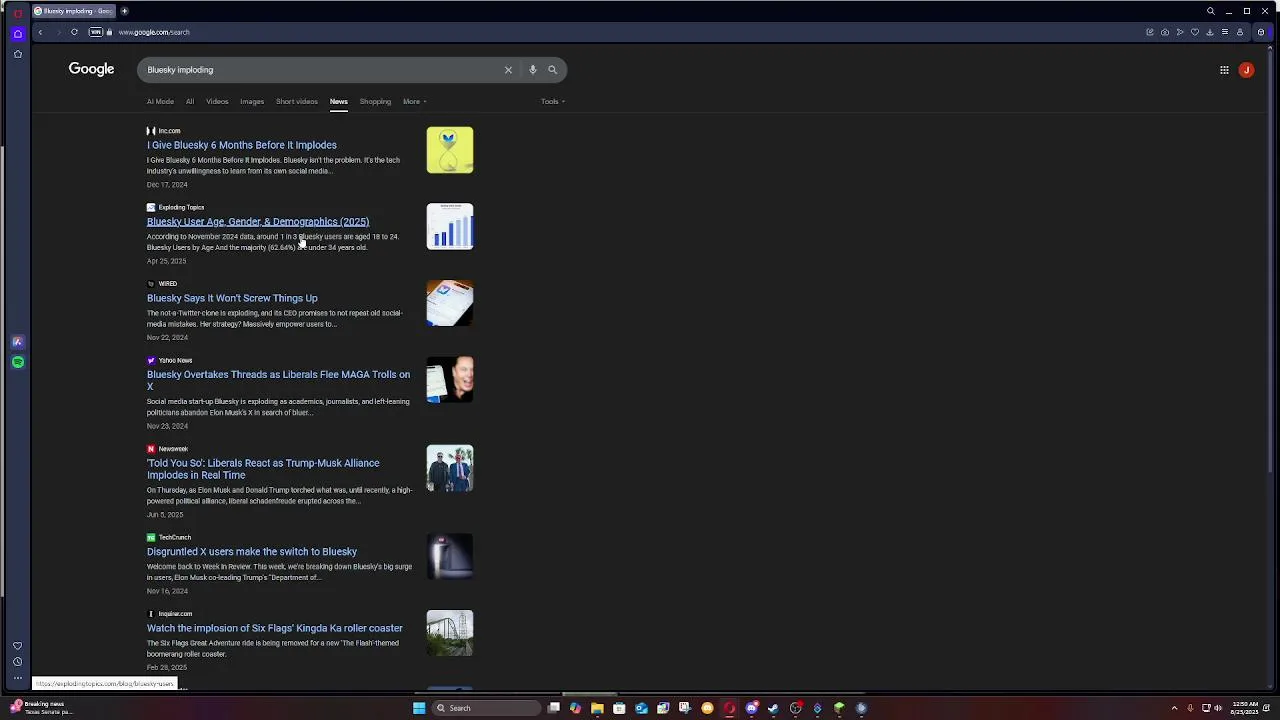Open Newsweek 'Told You So' article
Screen dimensions: 1280x720
(x=263, y=469)
